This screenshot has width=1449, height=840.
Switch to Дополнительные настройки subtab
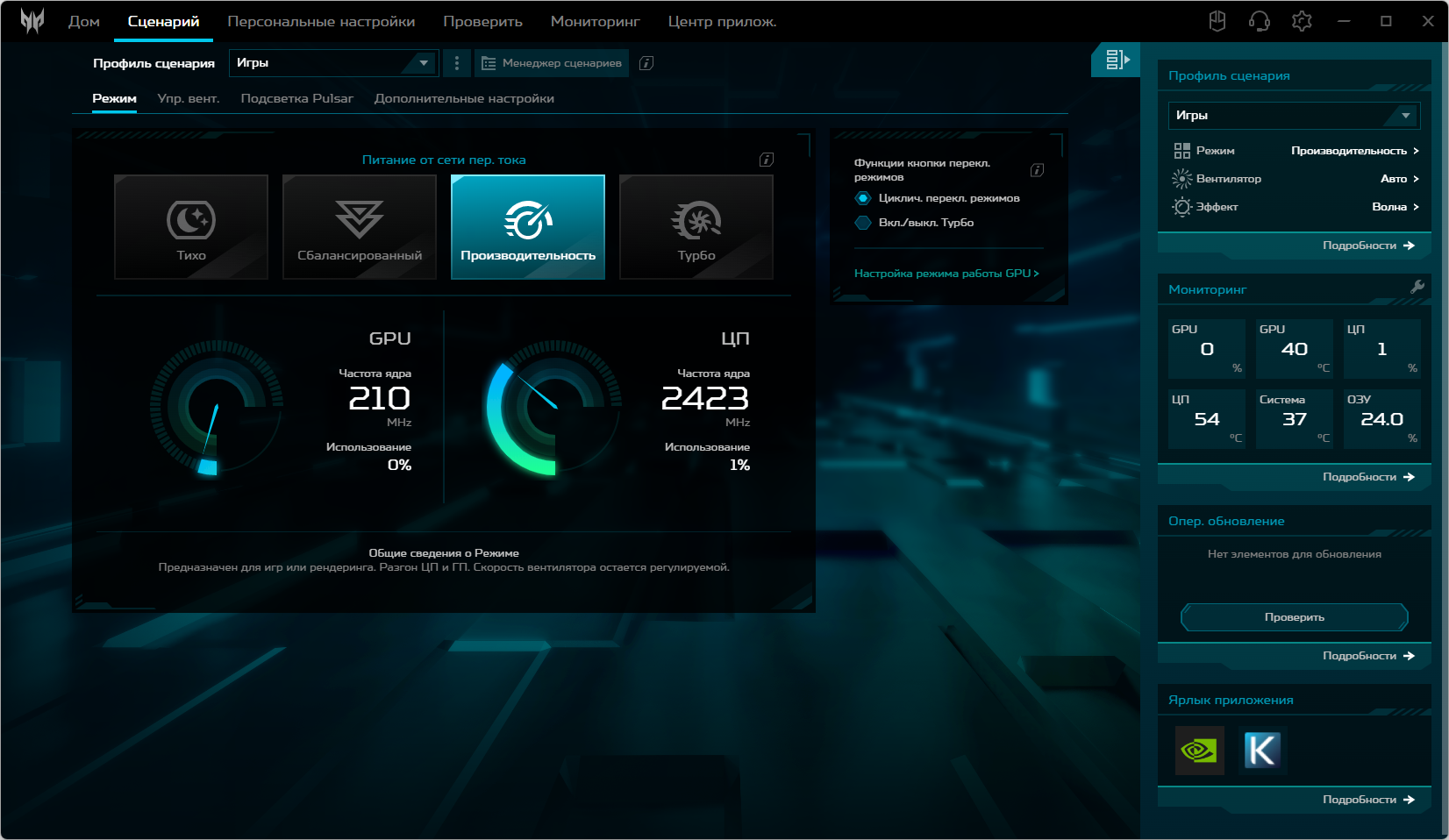point(464,98)
